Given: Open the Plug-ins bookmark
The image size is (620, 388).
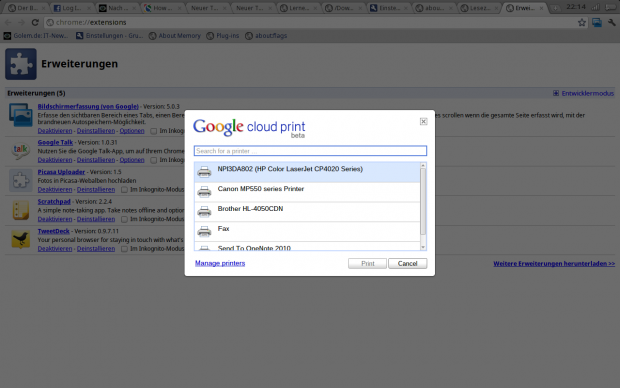Looking at the screenshot, I should [x=223, y=36].
